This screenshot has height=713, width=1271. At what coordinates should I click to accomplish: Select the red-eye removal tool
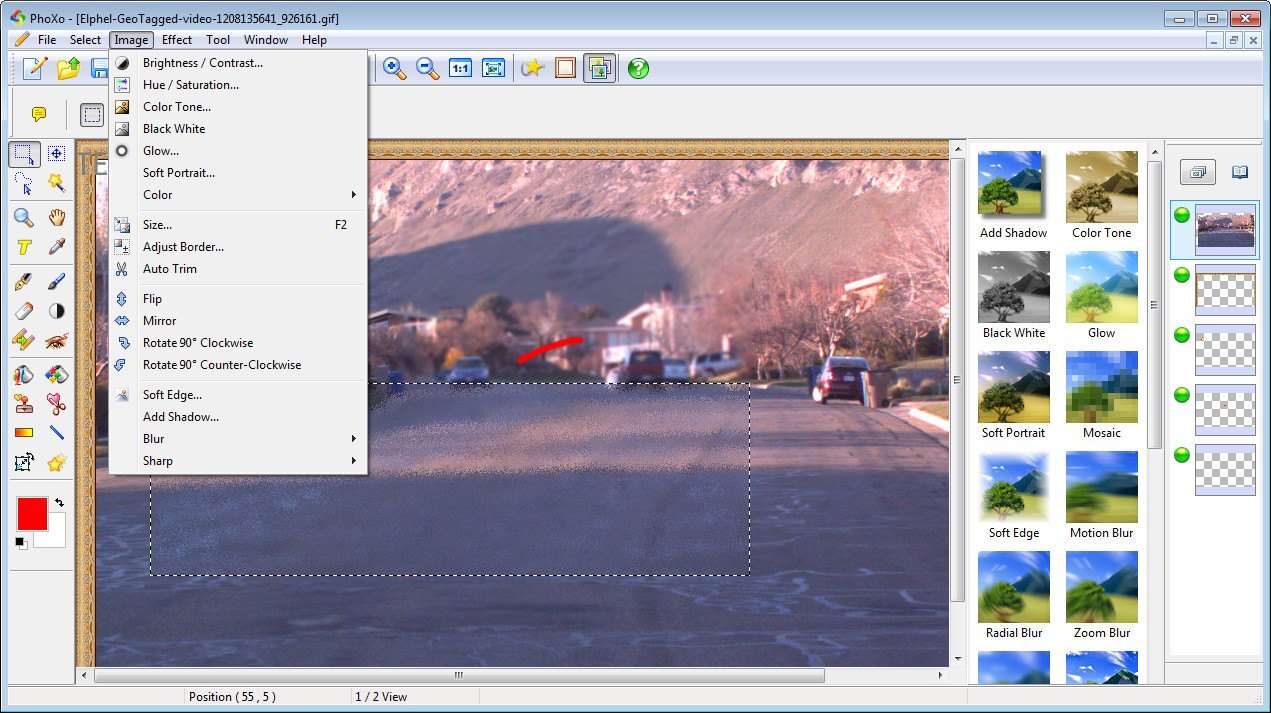[x=56, y=339]
